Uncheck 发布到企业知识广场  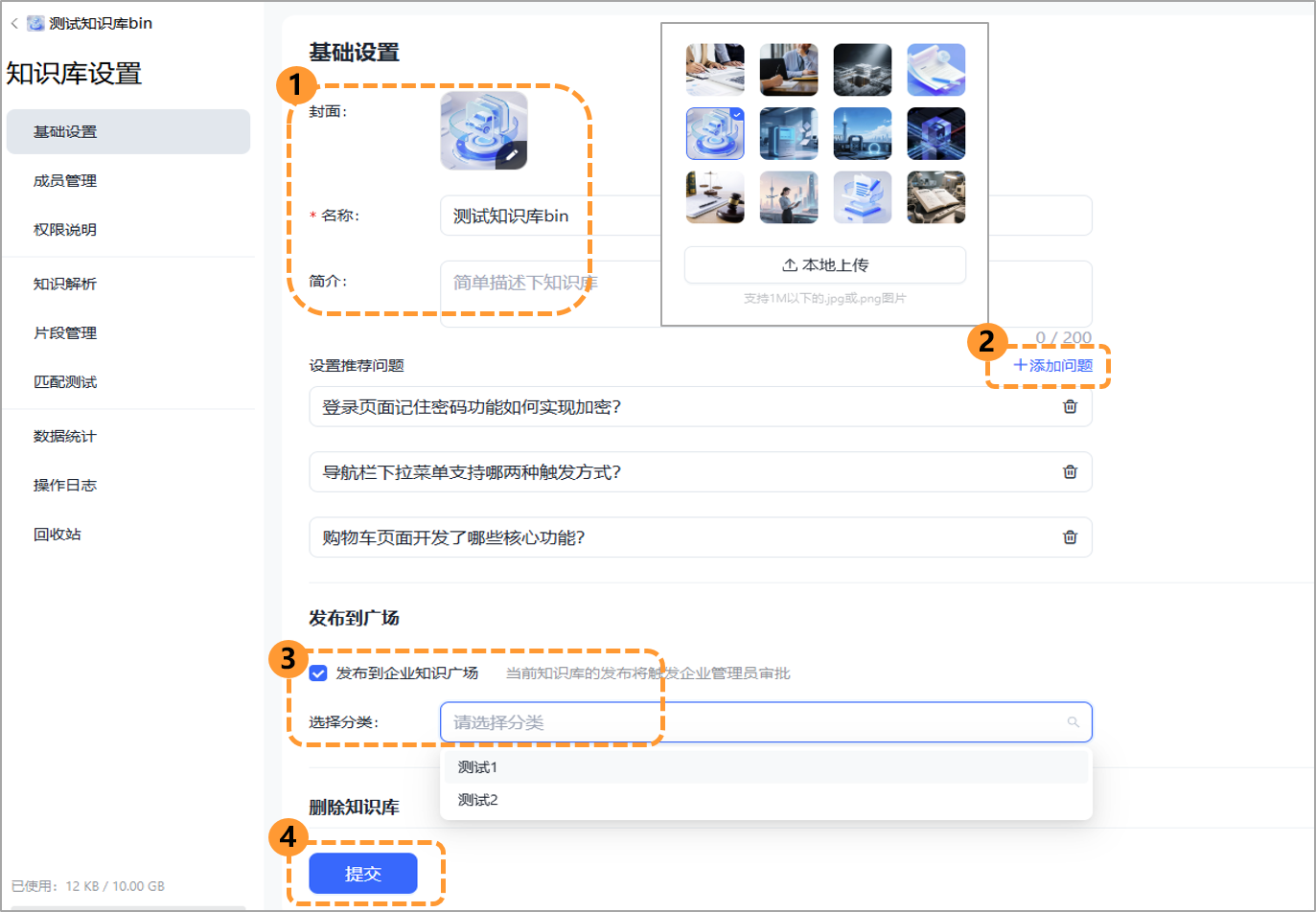[317, 673]
